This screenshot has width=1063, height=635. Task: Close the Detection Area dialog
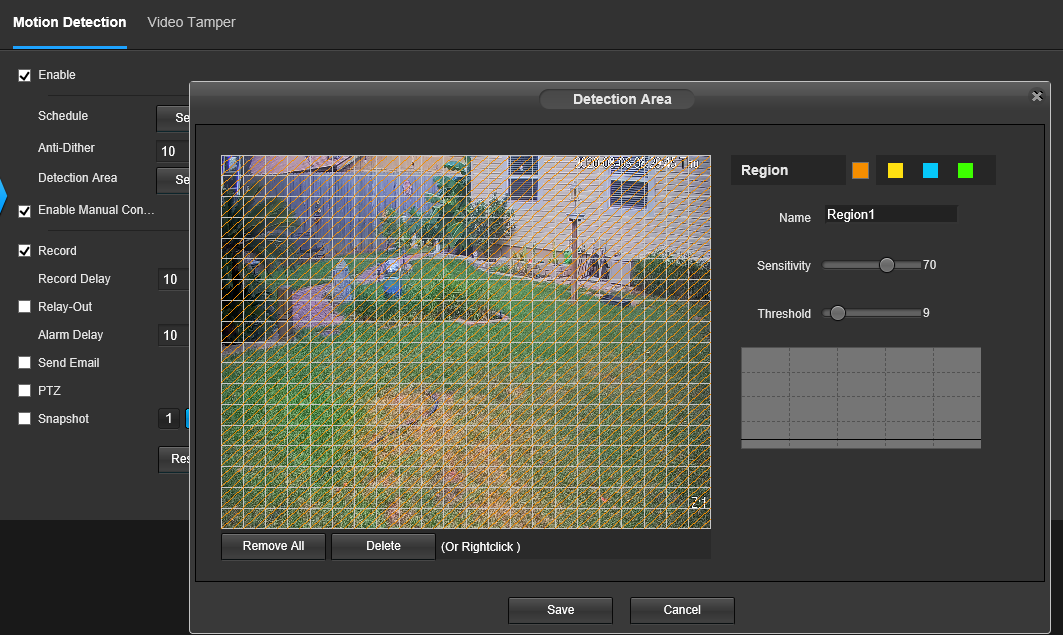(x=1037, y=96)
